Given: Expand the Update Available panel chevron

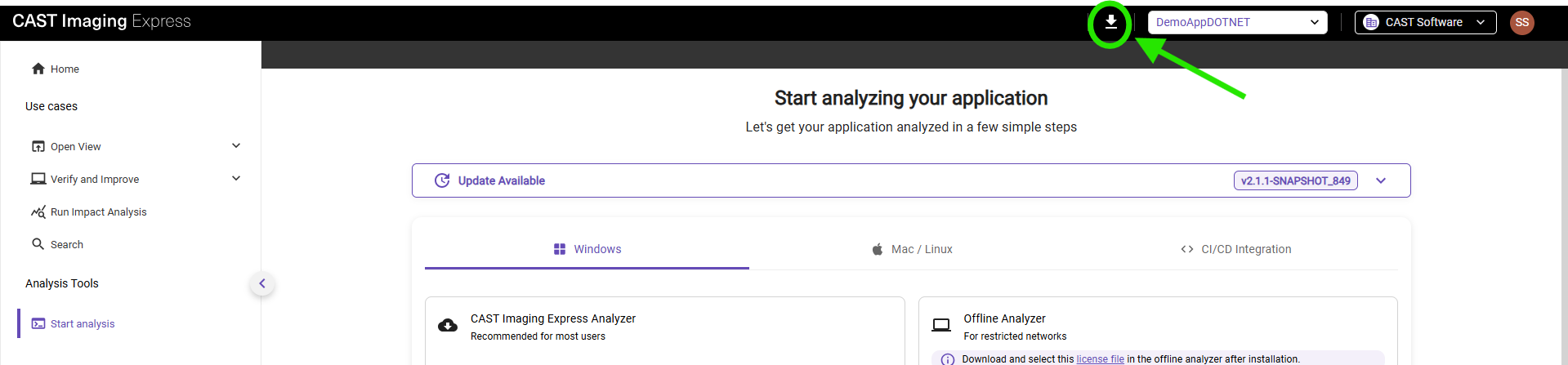Looking at the screenshot, I should pos(1381,180).
